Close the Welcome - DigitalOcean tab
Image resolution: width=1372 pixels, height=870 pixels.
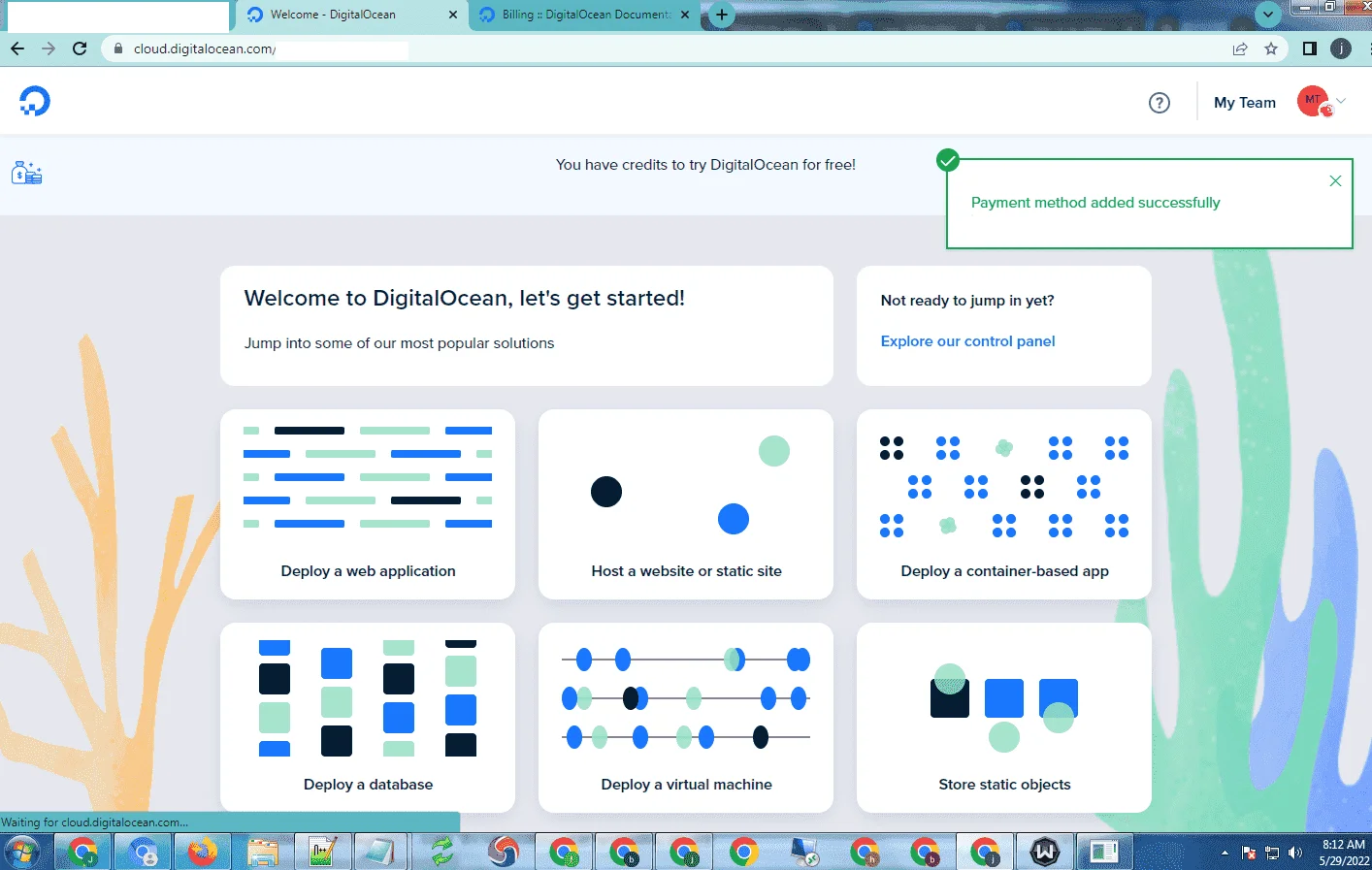453,15
